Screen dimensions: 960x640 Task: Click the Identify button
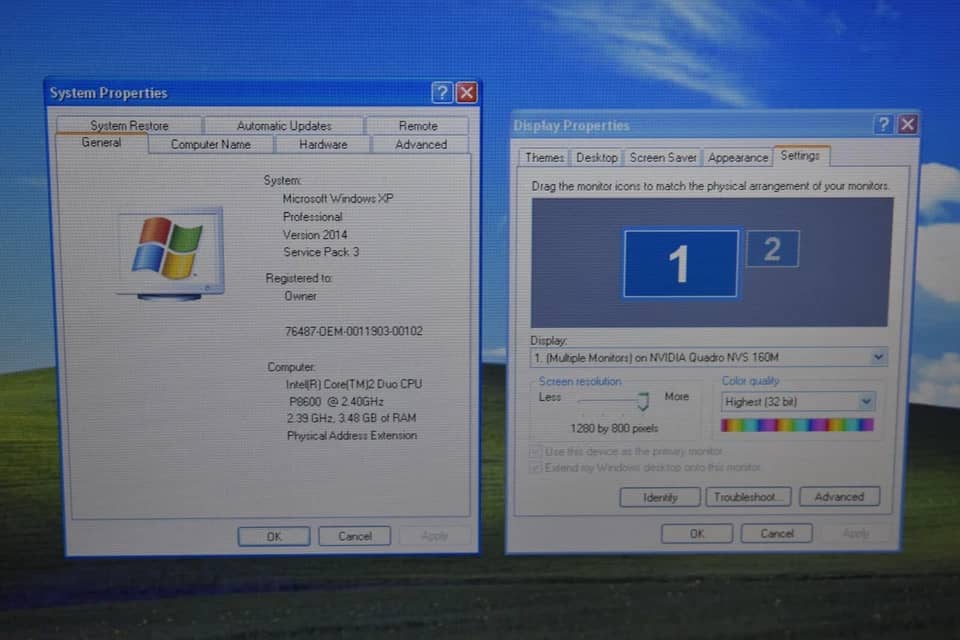tap(660, 497)
